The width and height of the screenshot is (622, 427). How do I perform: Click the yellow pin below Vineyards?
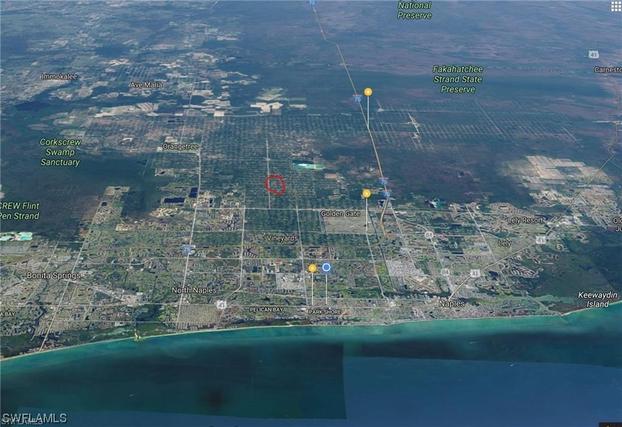312,268
